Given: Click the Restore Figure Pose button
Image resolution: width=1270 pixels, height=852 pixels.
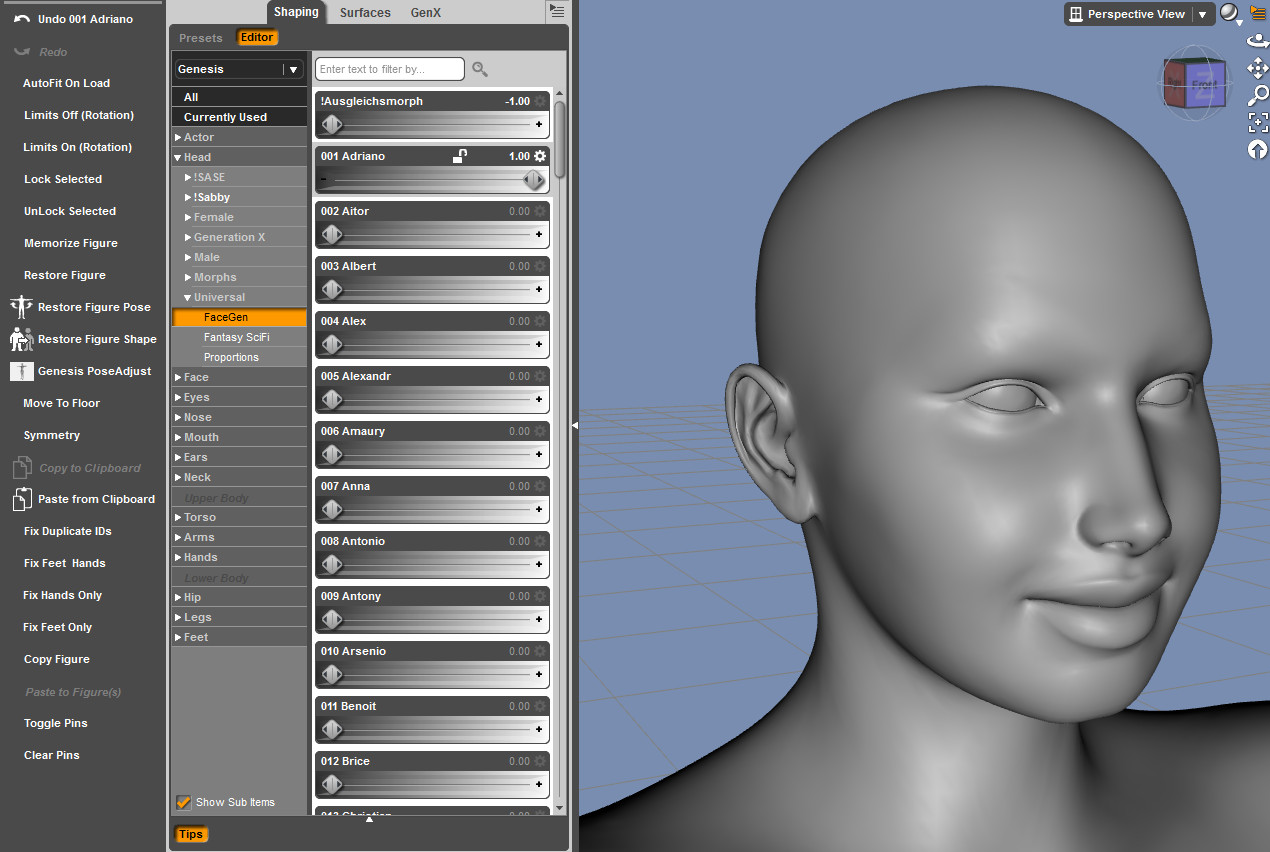Looking at the screenshot, I should (x=94, y=307).
